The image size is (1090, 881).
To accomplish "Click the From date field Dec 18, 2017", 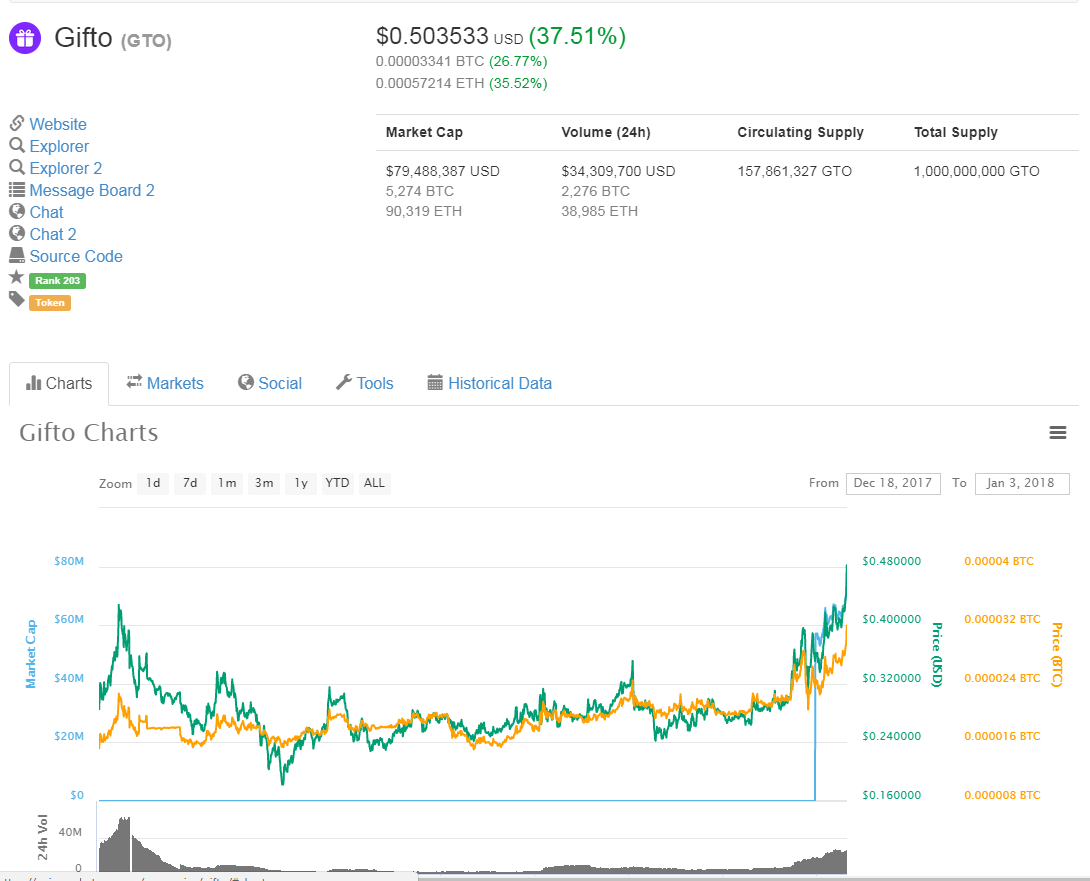I will (x=893, y=483).
